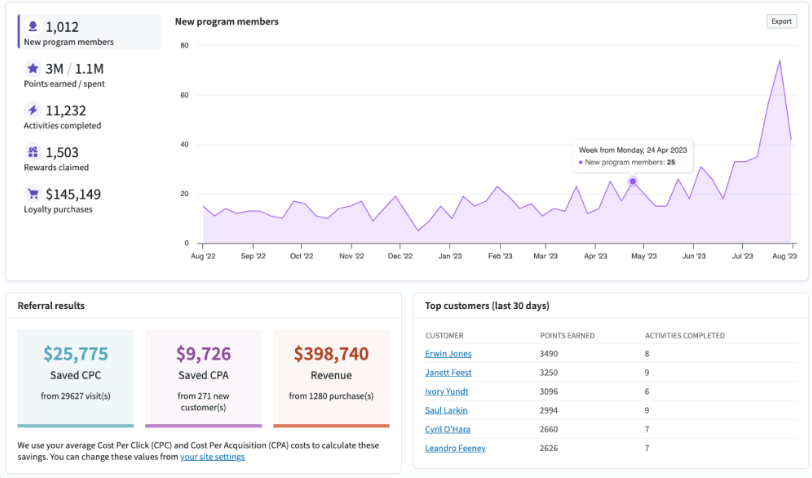Click the May '23 axis label
This screenshot has width=812, height=478.
coord(644,256)
